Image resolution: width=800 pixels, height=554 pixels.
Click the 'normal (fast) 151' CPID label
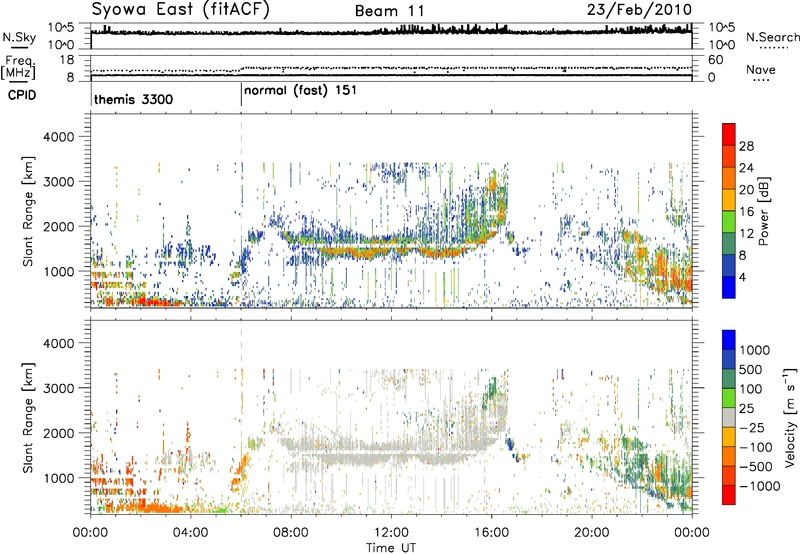(300, 91)
